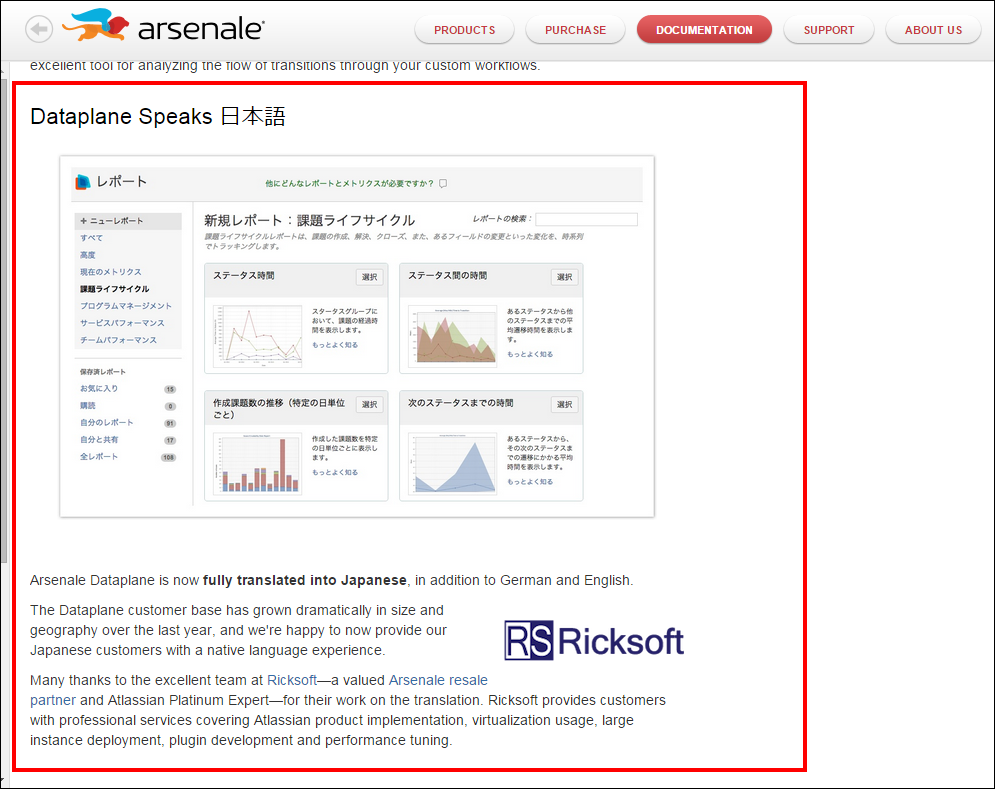Select 課題ライフサイクル in the sidebar

tap(114, 289)
